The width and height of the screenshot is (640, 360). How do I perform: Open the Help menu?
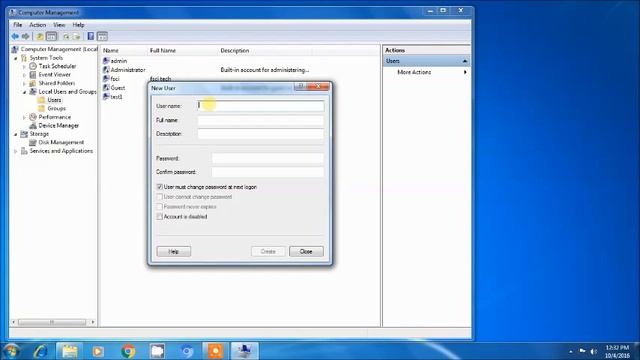tap(78, 25)
